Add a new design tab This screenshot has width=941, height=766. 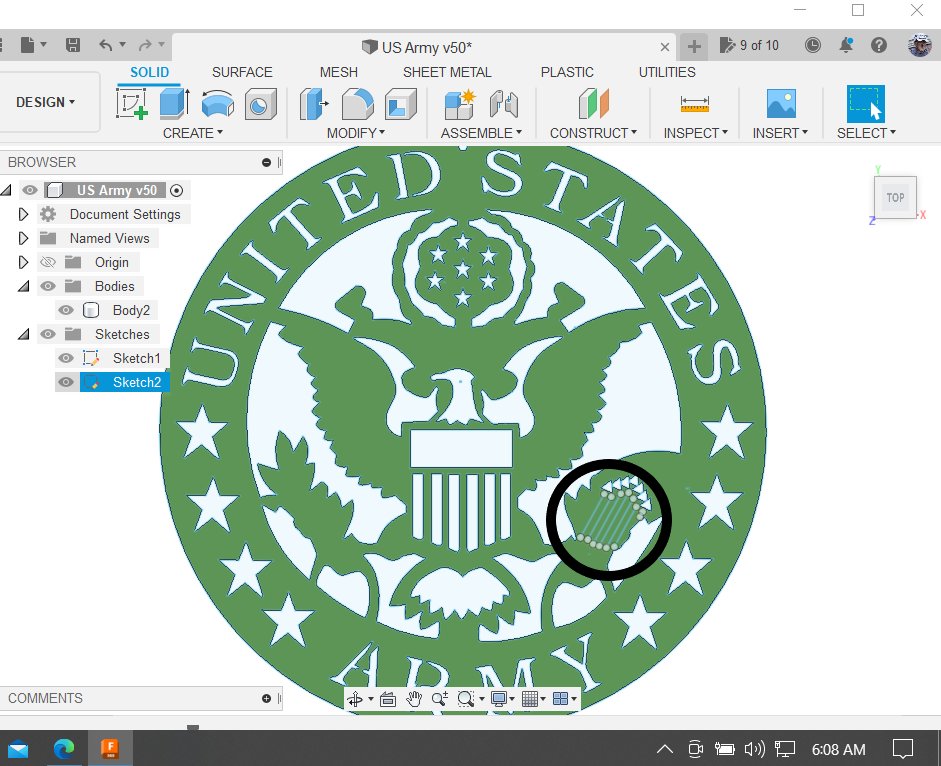click(694, 46)
